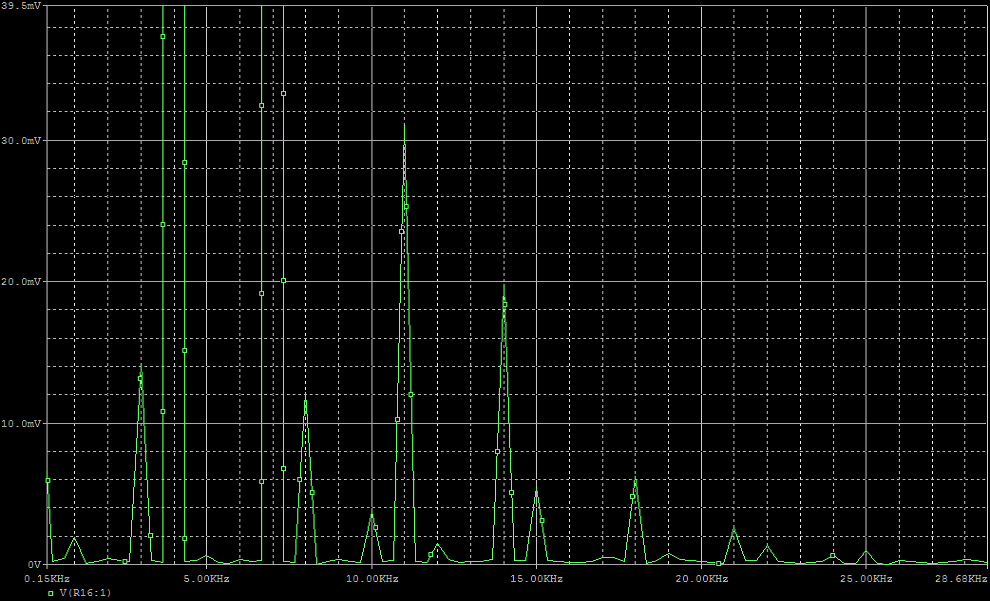Click the 39.5mV y-axis label
The width and height of the screenshot is (990, 601).
click(x=20, y=5)
